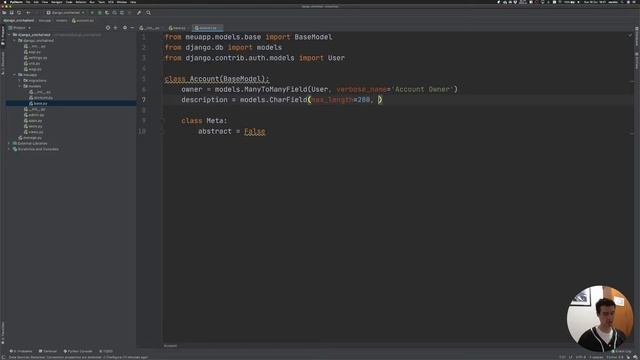Click the fold marker beside class Meta
The width and height of the screenshot is (640, 360).
point(162,121)
